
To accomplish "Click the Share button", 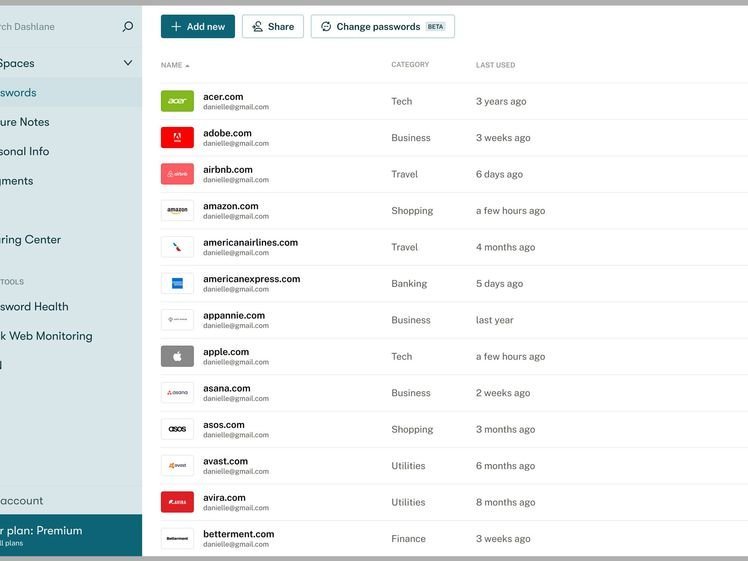I will click(272, 27).
